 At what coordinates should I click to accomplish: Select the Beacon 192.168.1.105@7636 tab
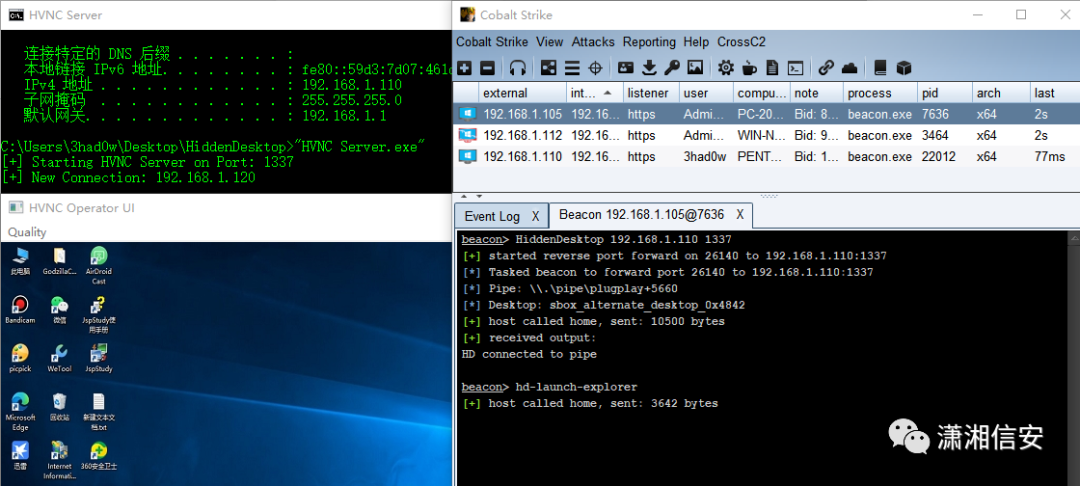(641, 215)
